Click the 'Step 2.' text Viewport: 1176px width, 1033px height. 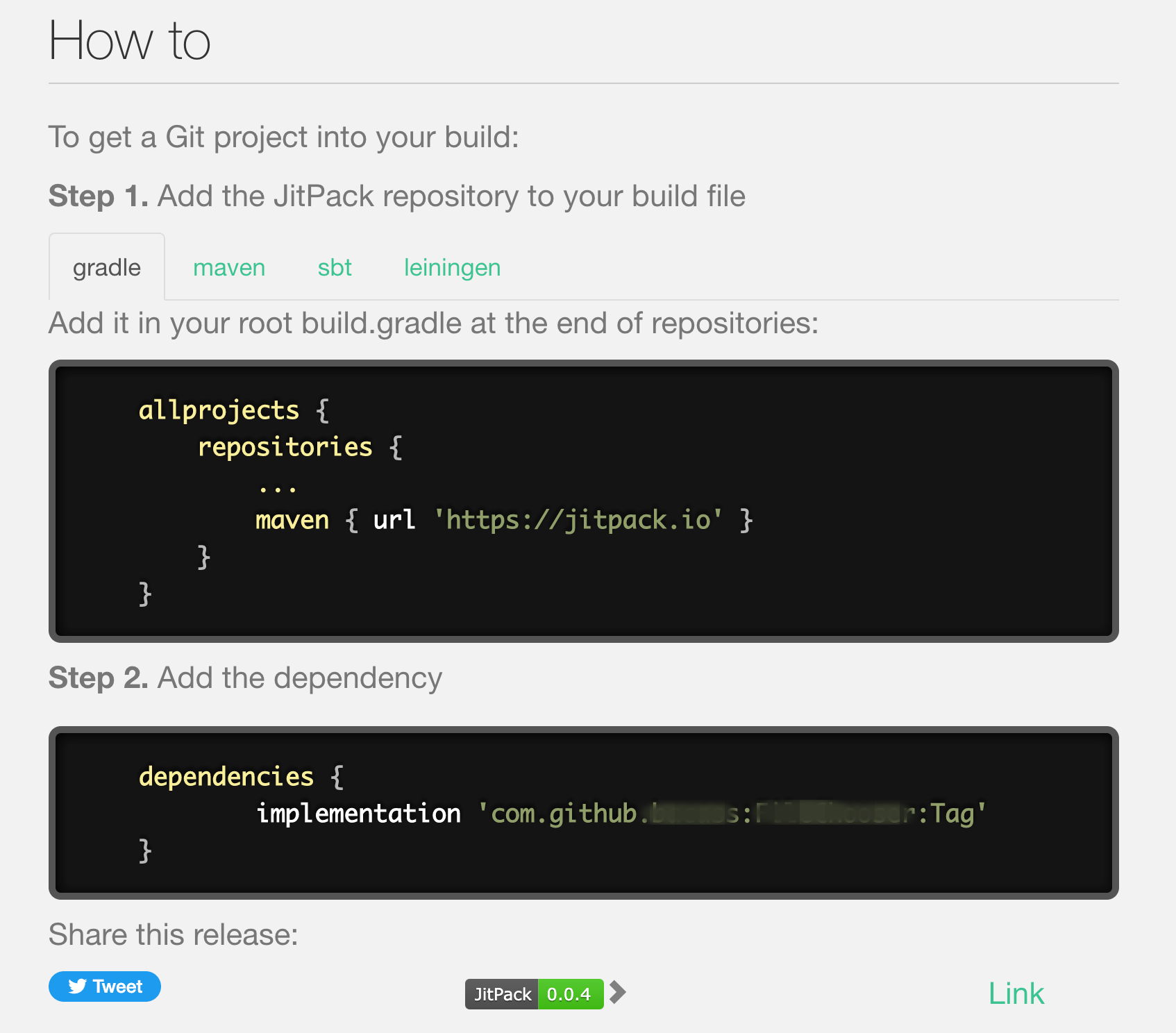tap(99, 678)
